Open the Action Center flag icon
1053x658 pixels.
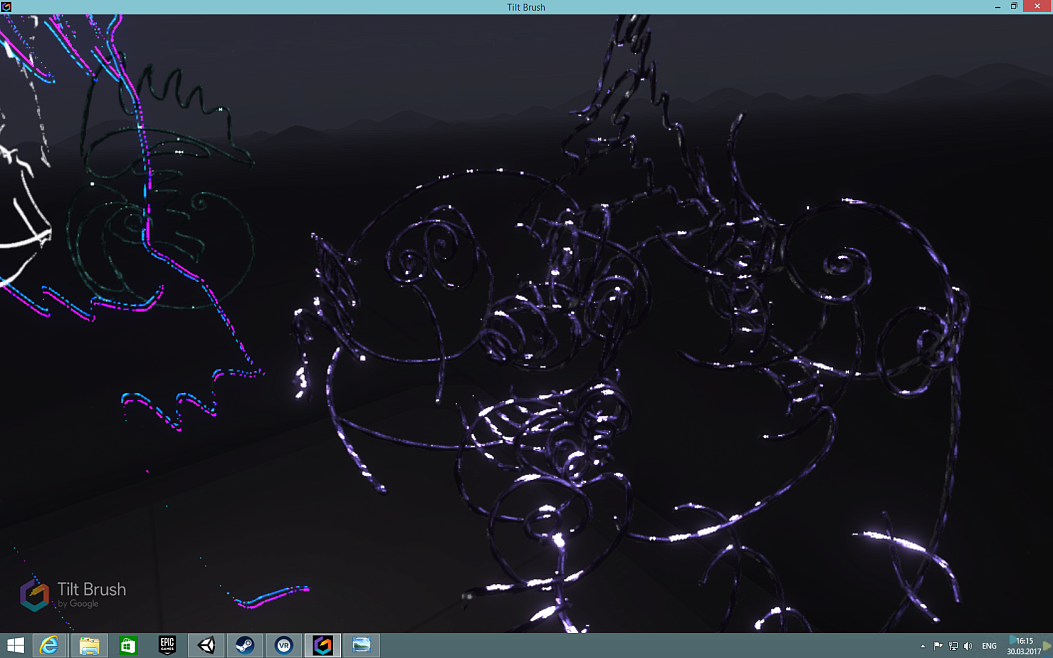tap(938, 646)
